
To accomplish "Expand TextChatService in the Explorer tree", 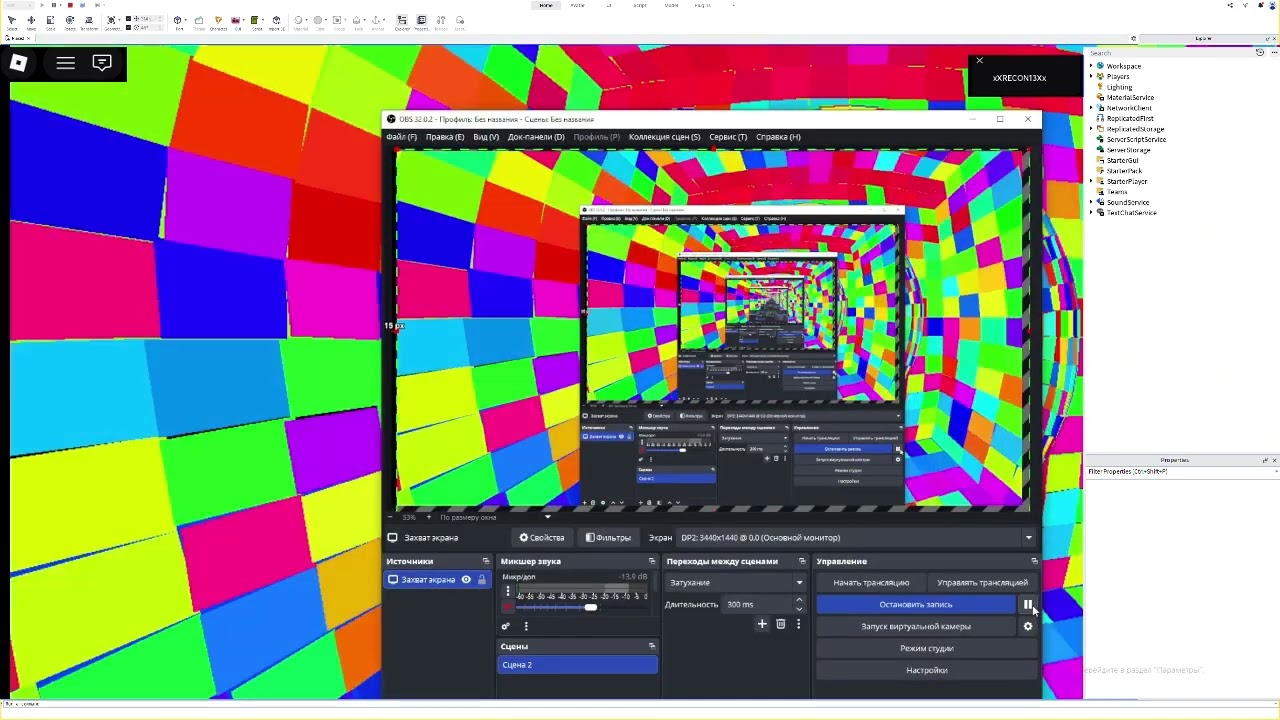I will [x=1091, y=213].
